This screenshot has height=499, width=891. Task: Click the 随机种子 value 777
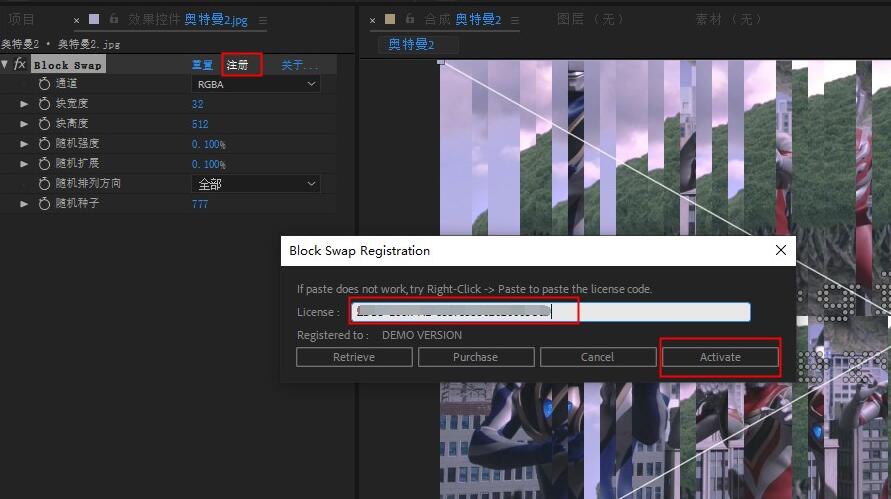(200, 204)
